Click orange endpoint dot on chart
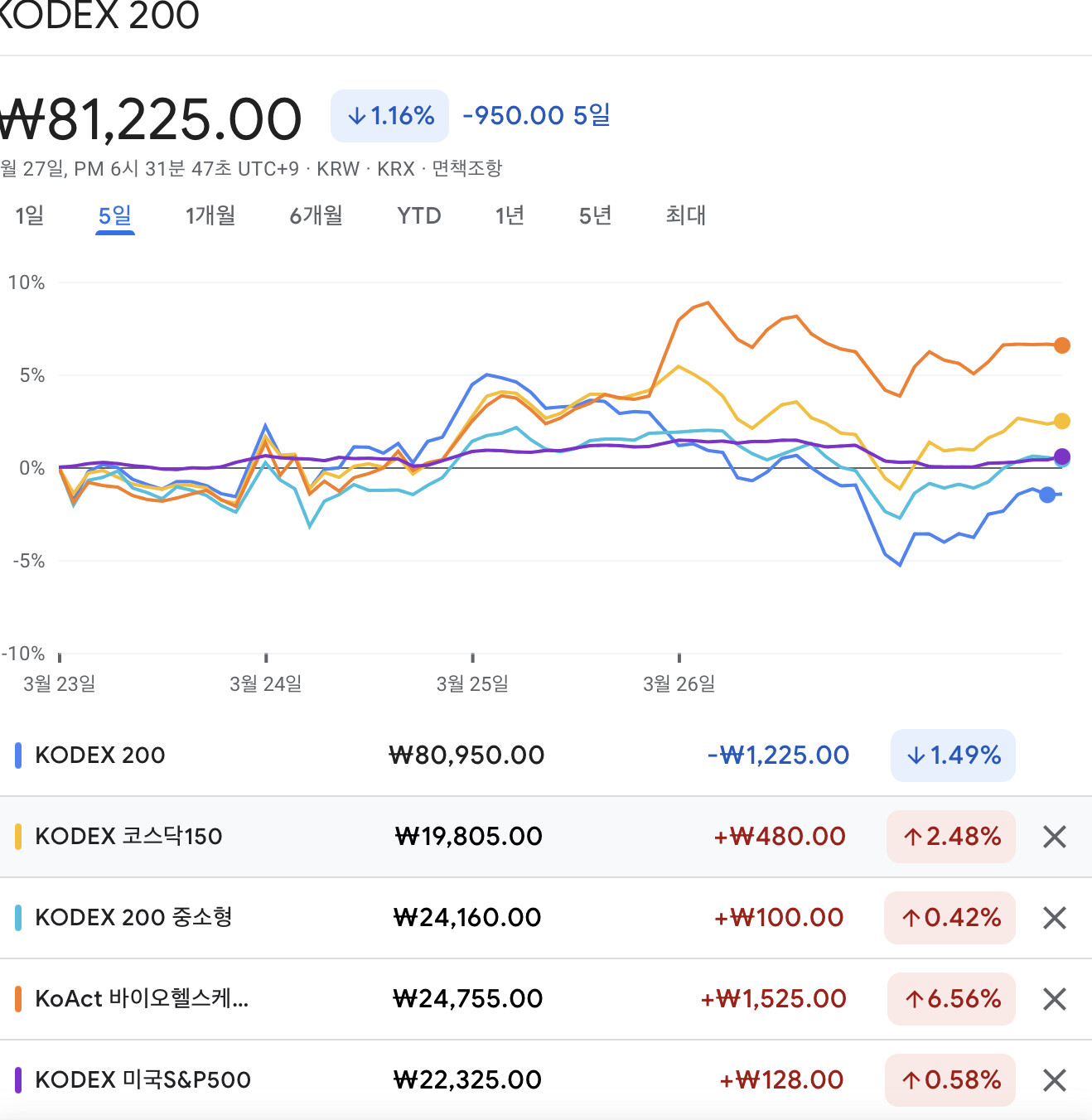 [x=1061, y=345]
